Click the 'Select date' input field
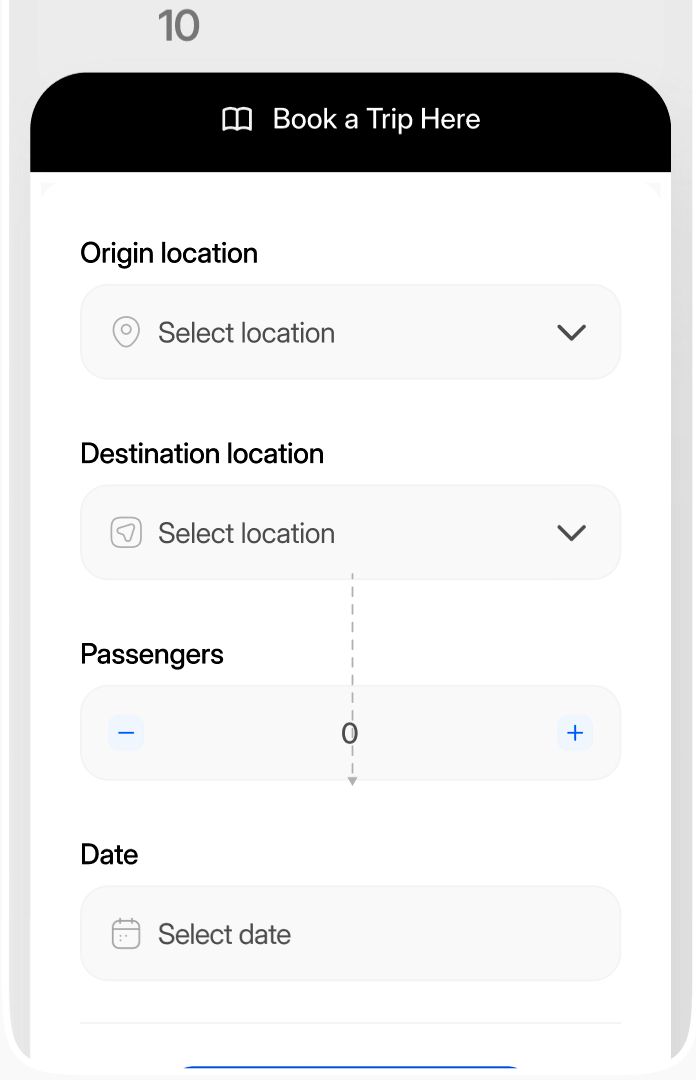The height and width of the screenshot is (1080, 696). coord(350,934)
